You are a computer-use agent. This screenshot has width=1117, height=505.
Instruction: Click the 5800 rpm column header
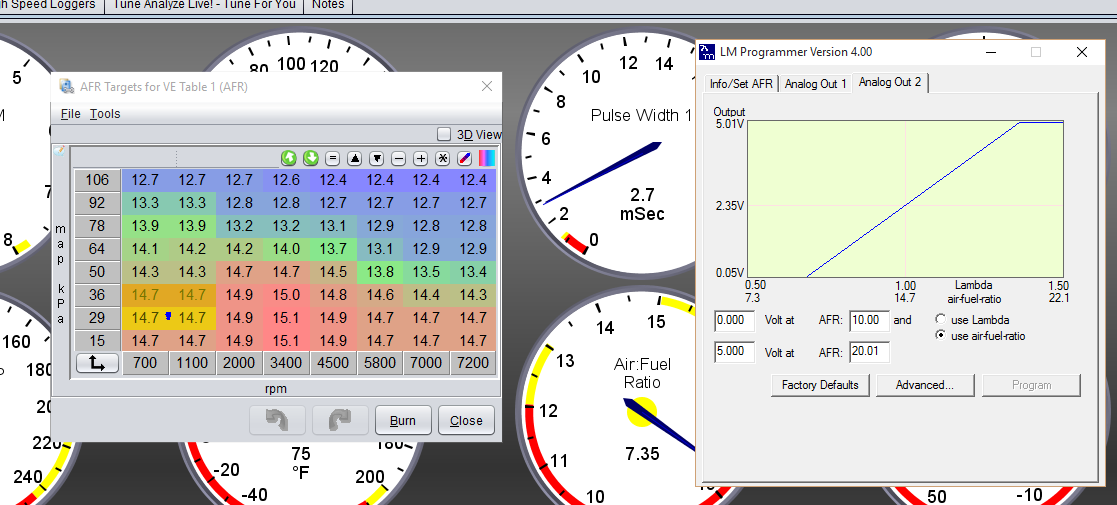[x=380, y=363]
